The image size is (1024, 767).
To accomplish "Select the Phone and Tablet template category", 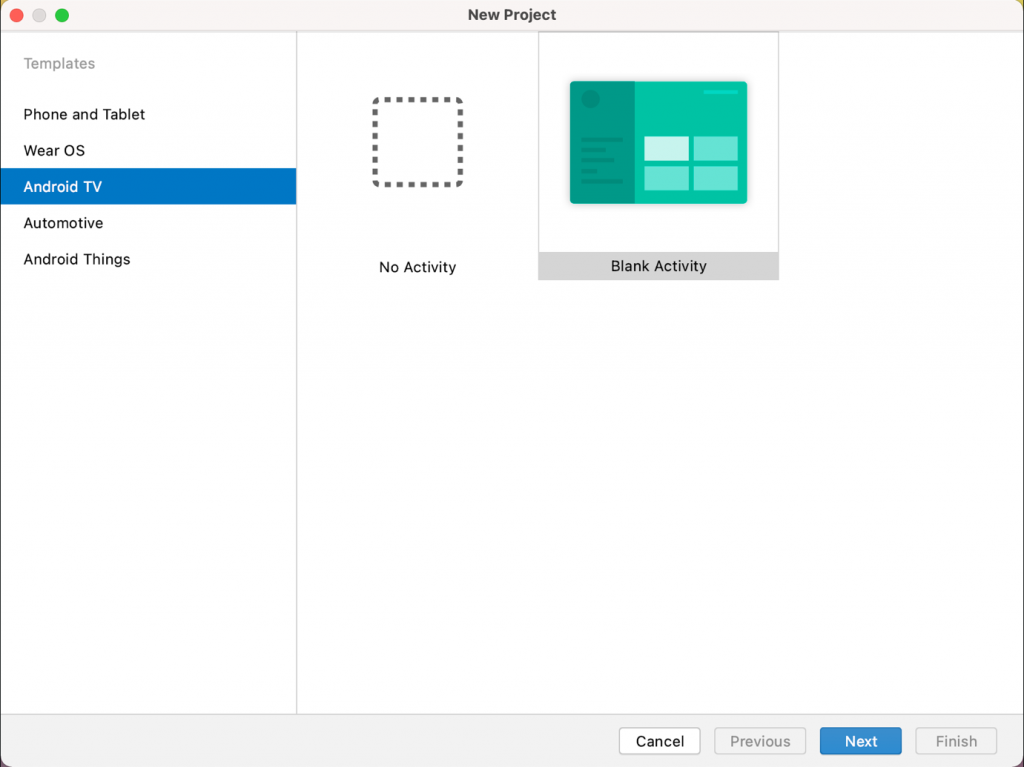I will tap(148, 114).
